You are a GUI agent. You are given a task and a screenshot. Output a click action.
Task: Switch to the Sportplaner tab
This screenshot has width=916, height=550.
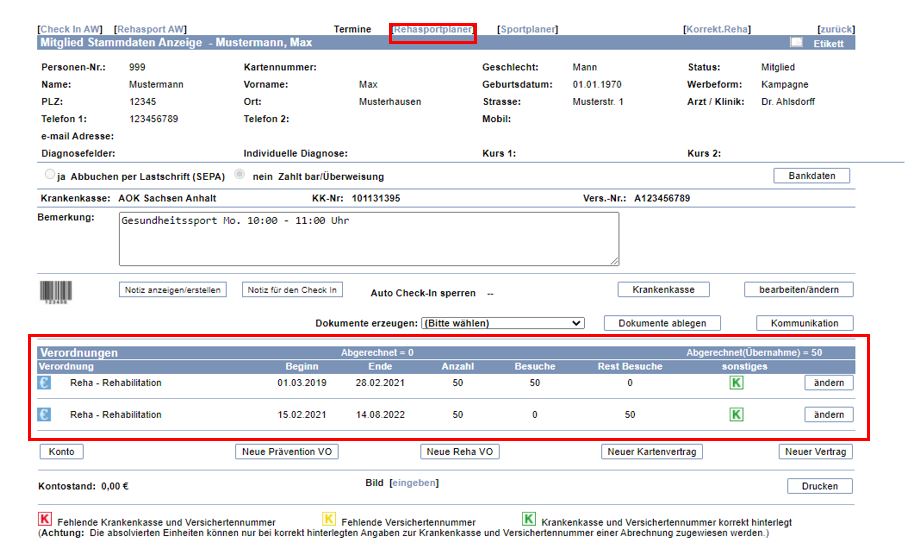(527, 30)
